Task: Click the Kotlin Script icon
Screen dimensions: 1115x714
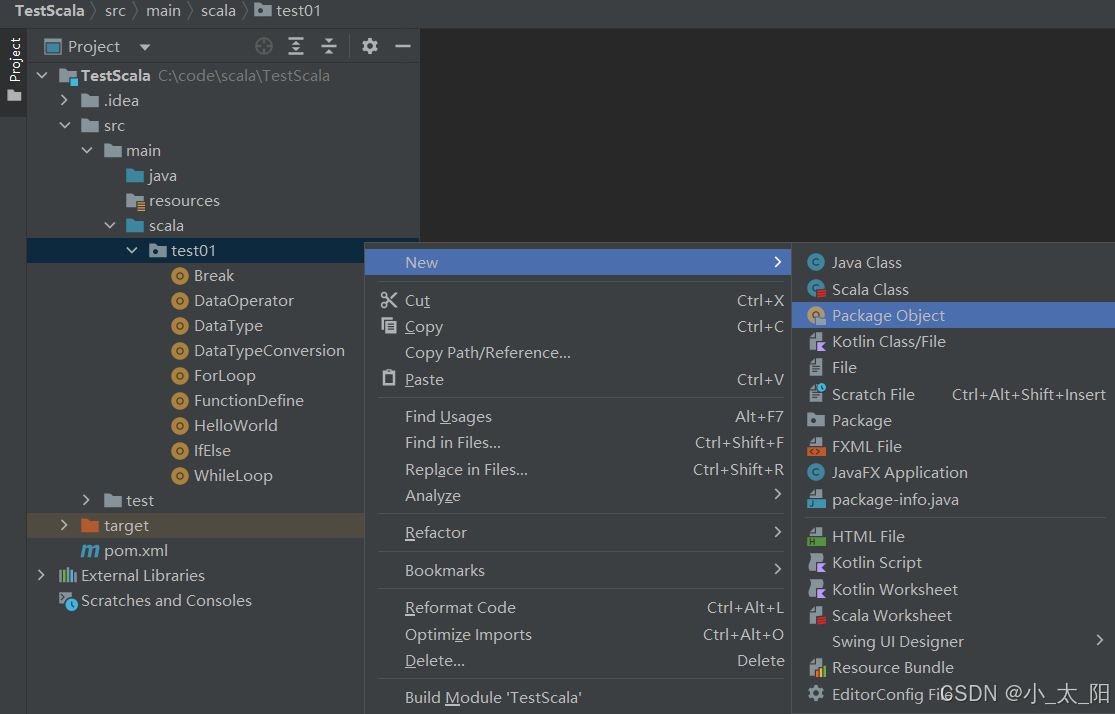Action: coord(816,563)
